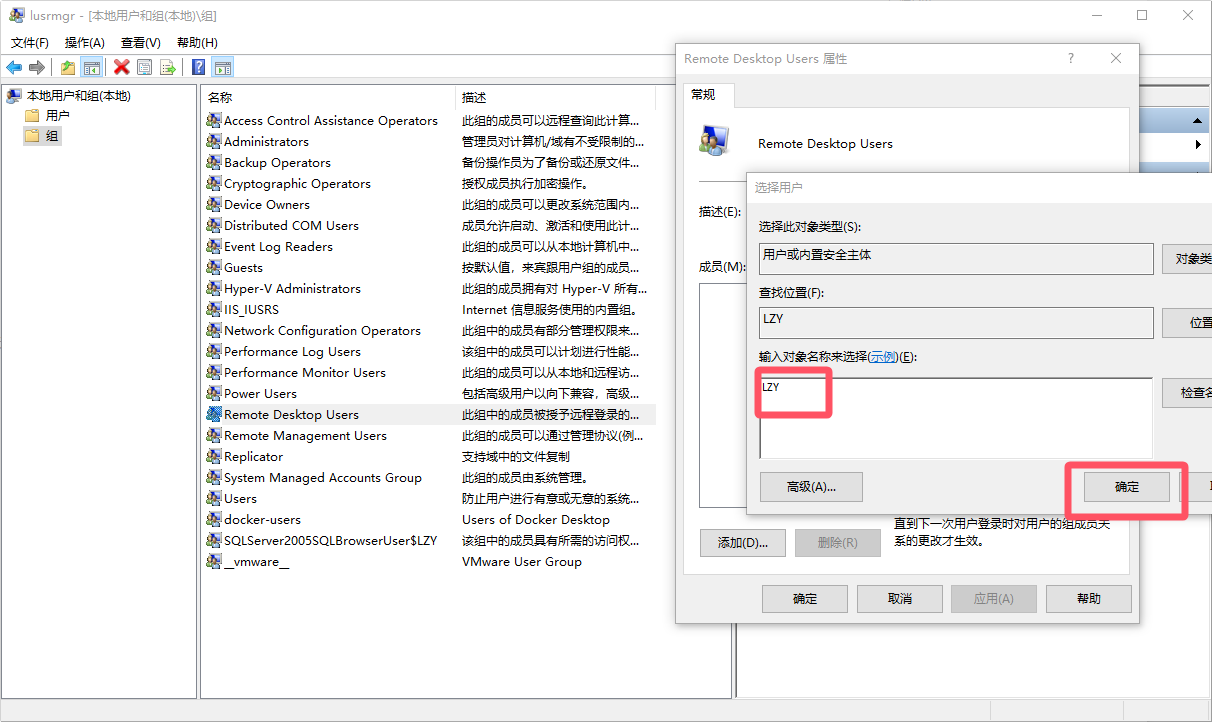Click the blue Back arrow in toolbar
The image size is (1212, 722).
pos(14,67)
